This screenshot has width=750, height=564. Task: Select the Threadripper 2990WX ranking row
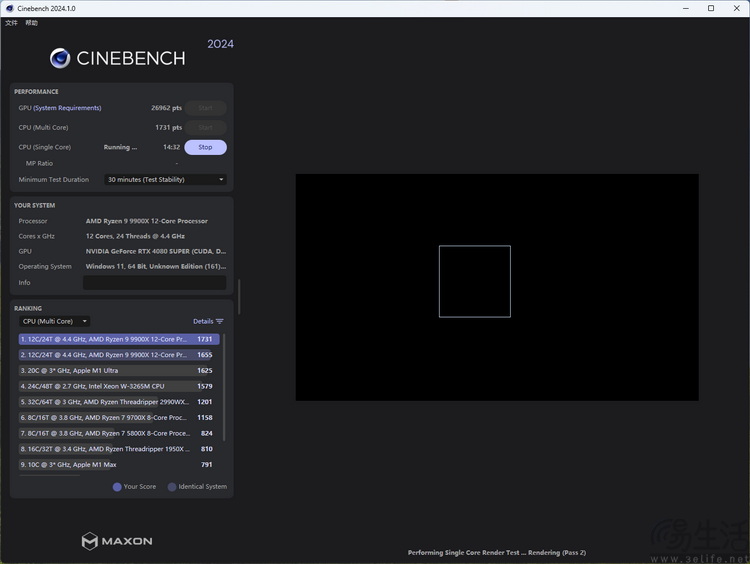point(119,402)
